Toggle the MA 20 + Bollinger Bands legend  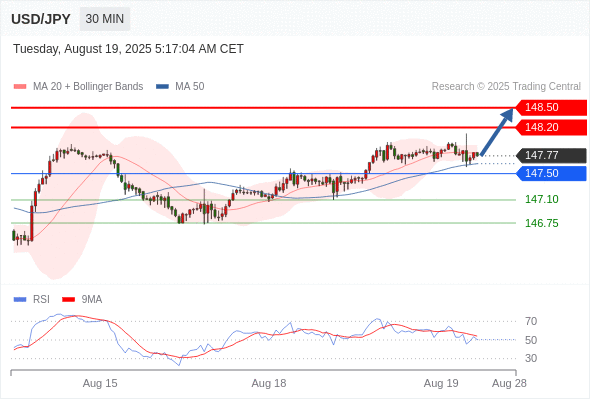(78, 87)
